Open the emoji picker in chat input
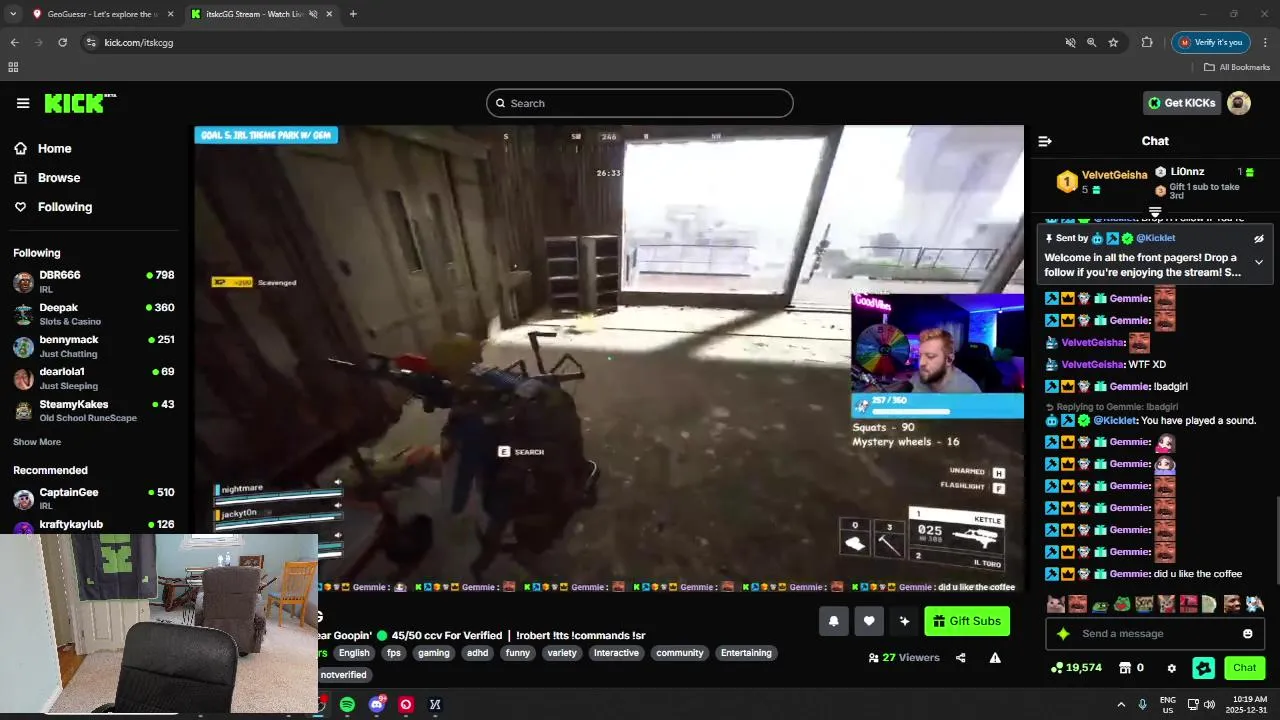 pos(1248,633)
